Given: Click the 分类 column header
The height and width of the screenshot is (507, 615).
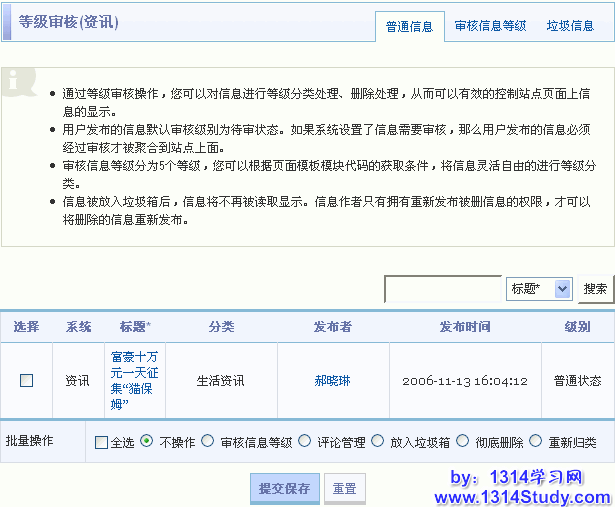Looking at the screenshot, I should (x=221, y=327).
